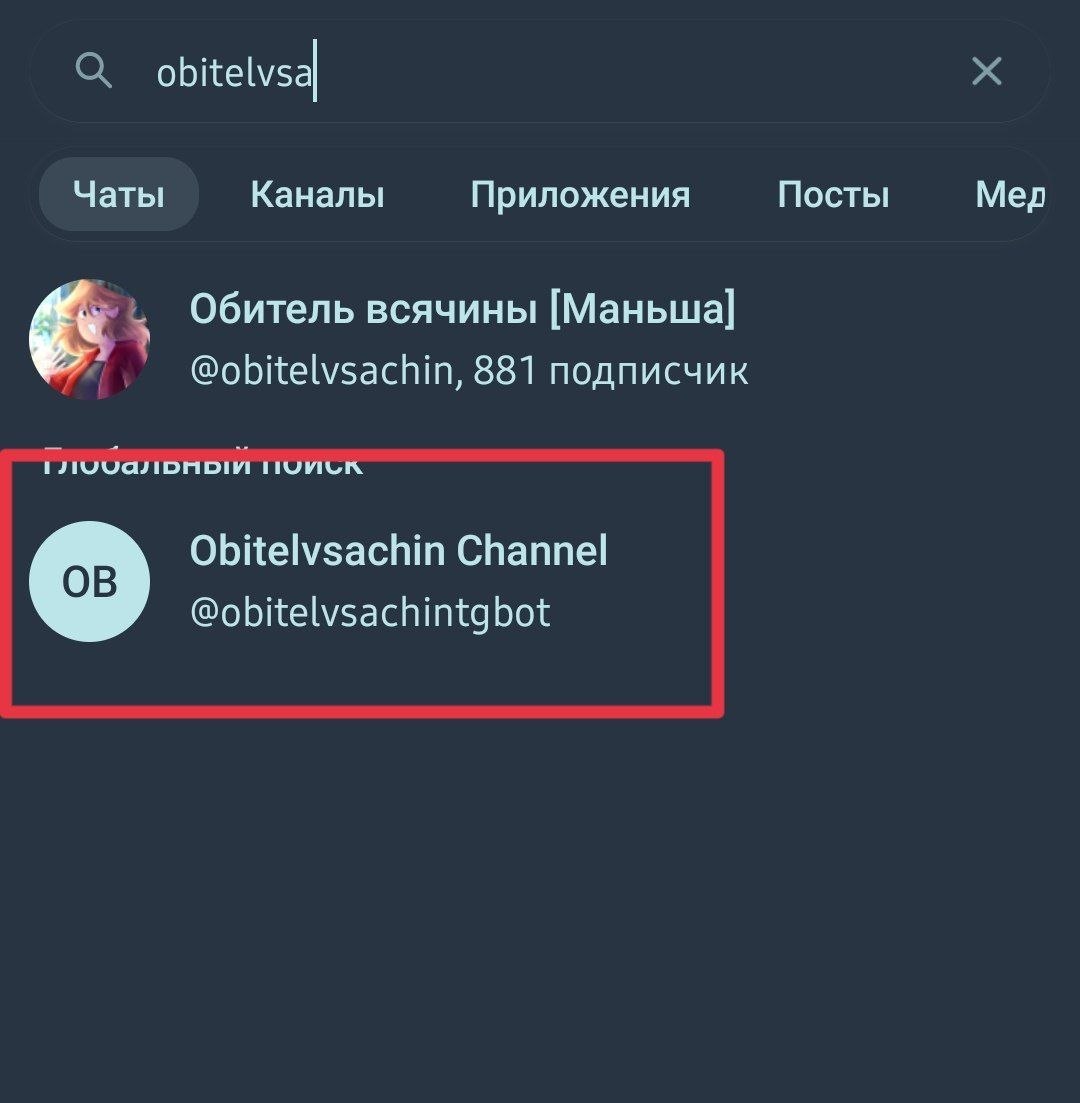Select the @obitelvsachintgbot username
Image resolution: width=1080 pixels, height=1103 pixels.
point(370,612)
